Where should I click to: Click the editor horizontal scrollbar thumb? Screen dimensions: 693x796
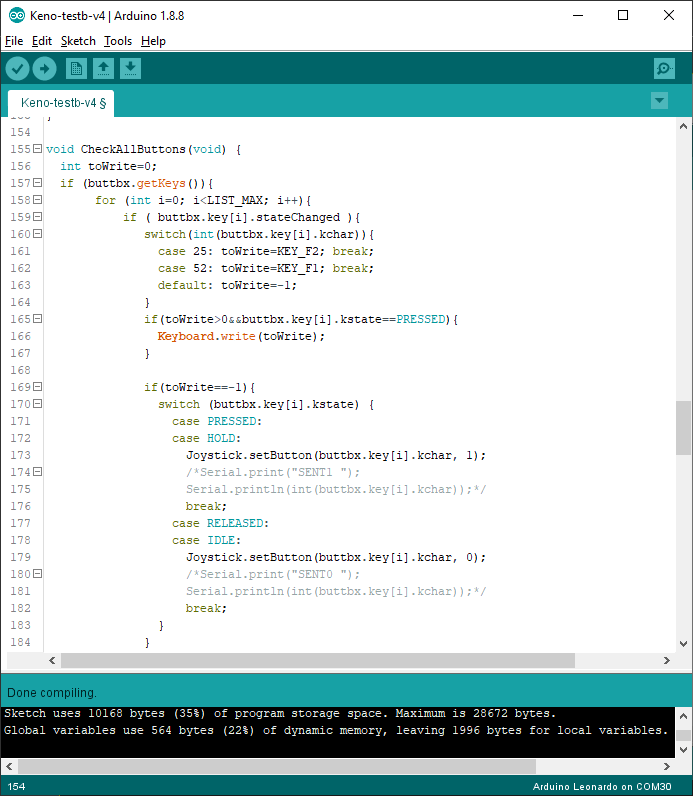point(317,661)
